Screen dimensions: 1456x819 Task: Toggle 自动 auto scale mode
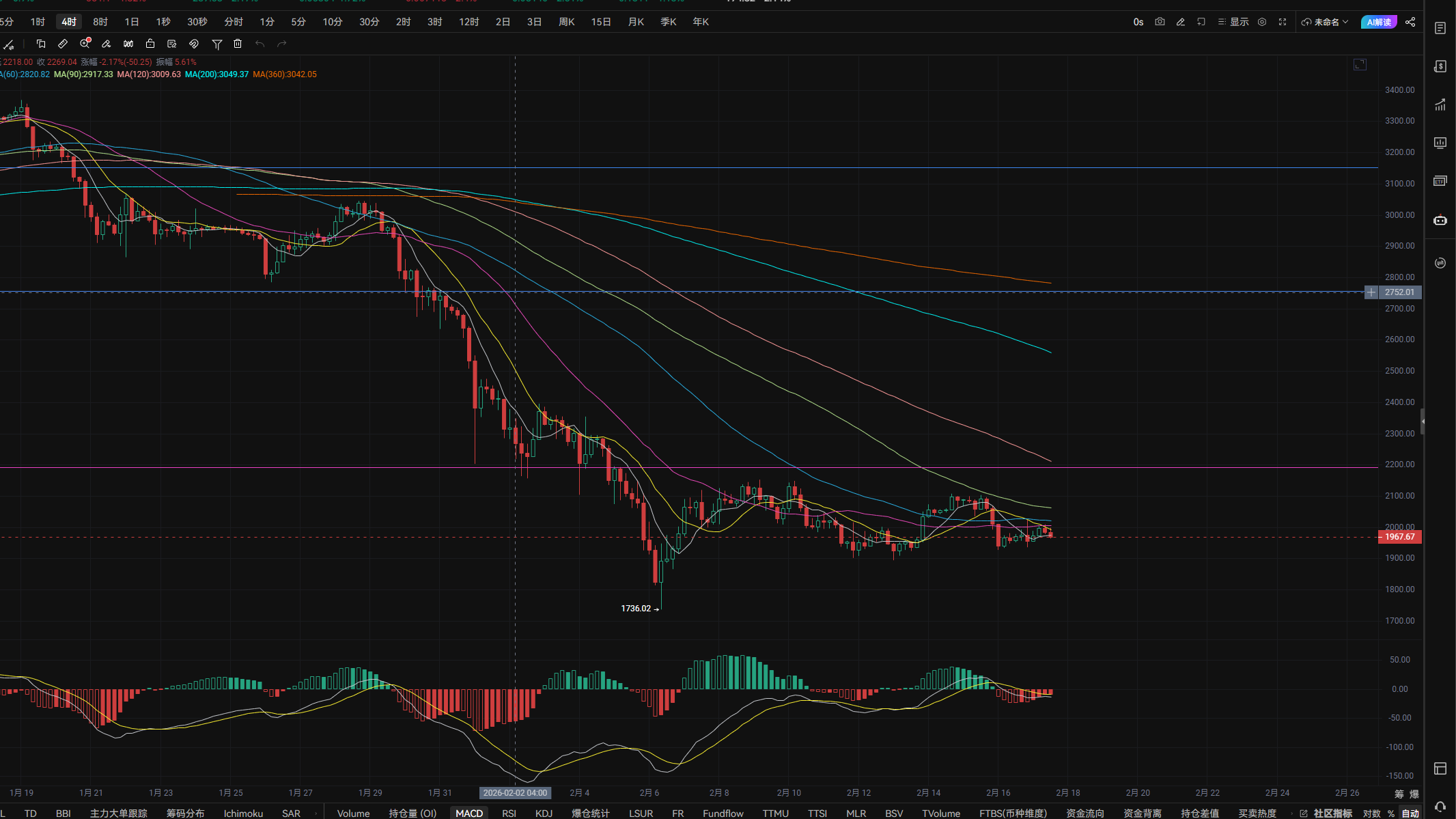click(x=1410, y=813)
